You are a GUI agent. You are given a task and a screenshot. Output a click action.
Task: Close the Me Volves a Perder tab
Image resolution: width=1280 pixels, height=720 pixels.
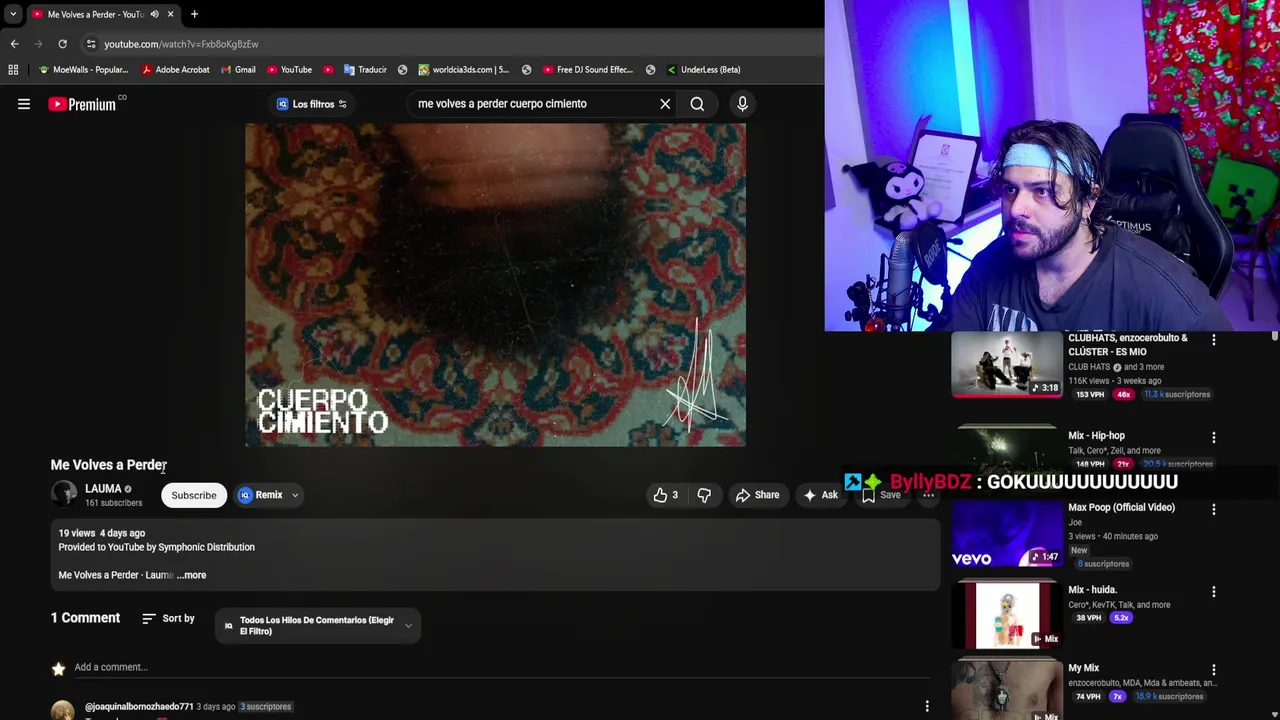click(170, 14)
